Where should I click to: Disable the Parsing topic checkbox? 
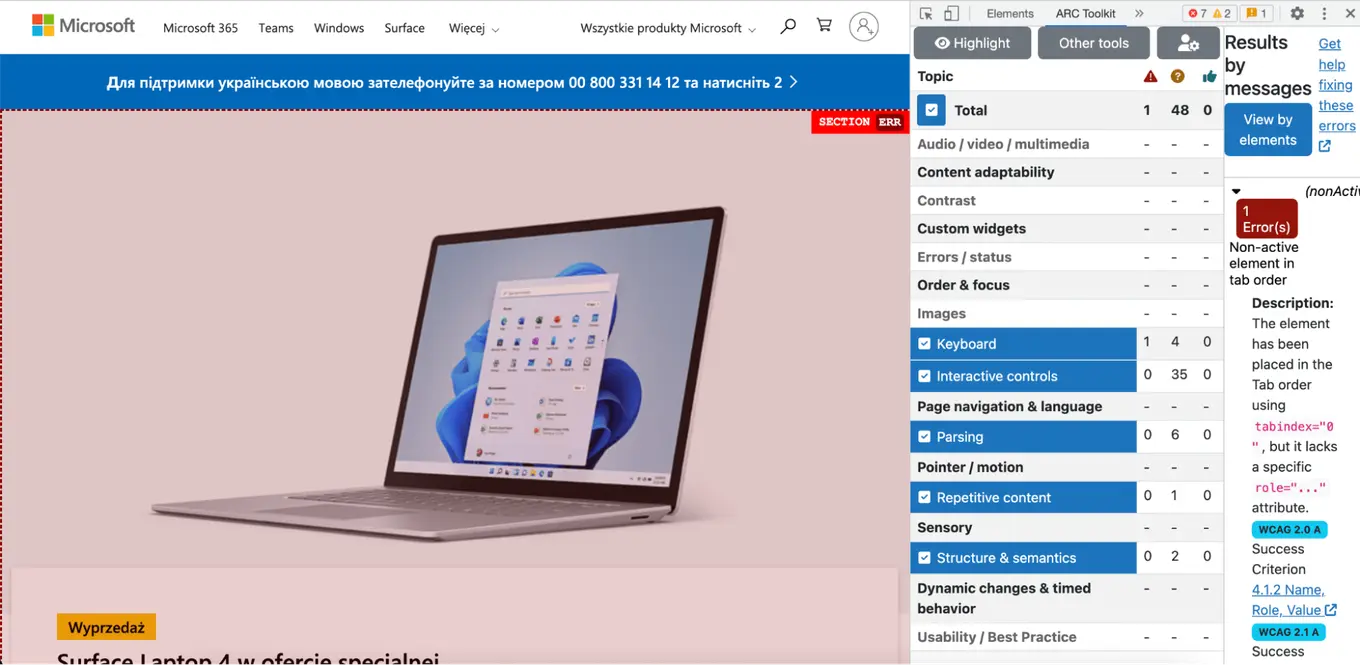coord(925,436)
